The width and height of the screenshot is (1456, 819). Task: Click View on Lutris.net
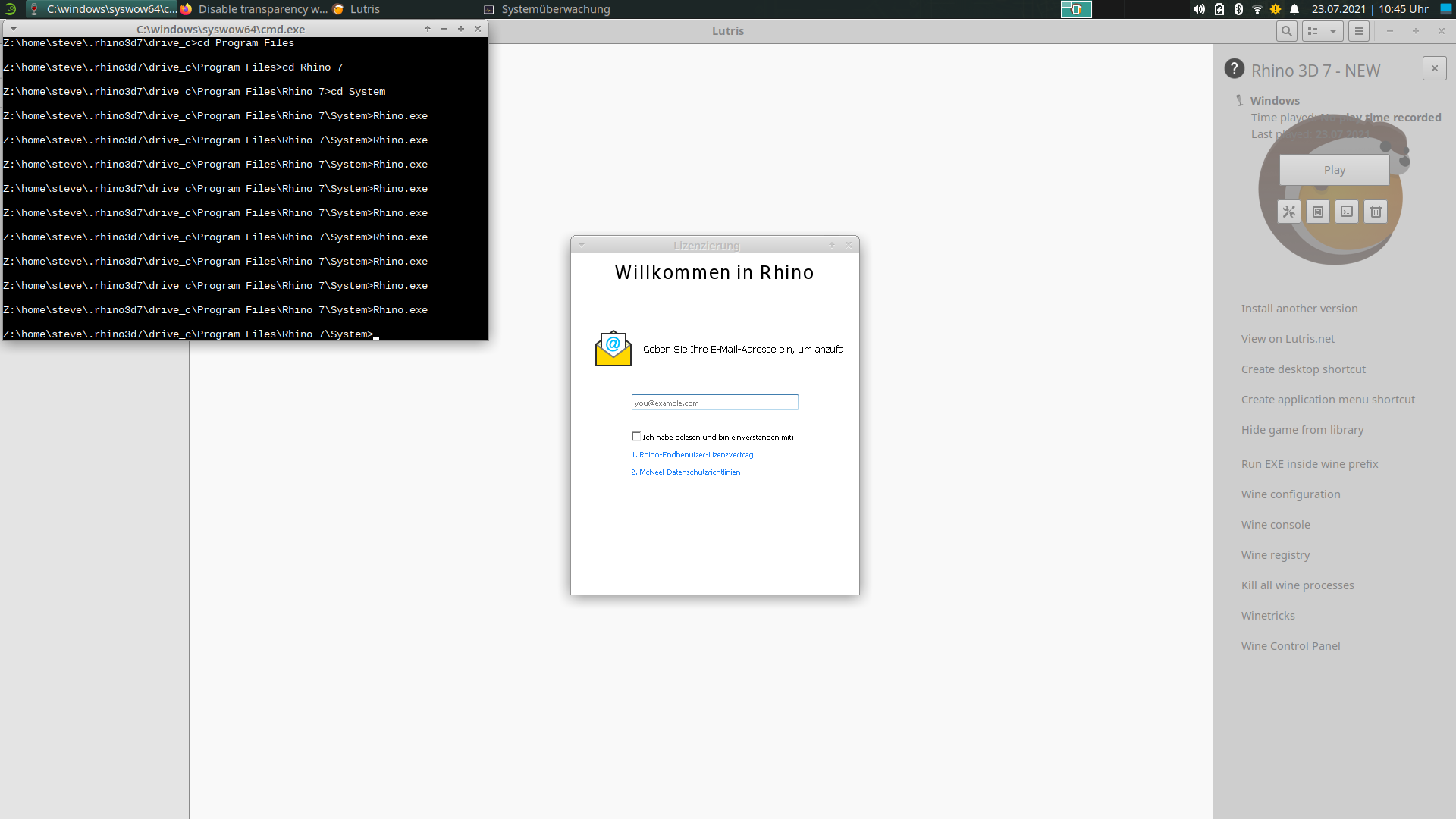tap(1288, 339)
